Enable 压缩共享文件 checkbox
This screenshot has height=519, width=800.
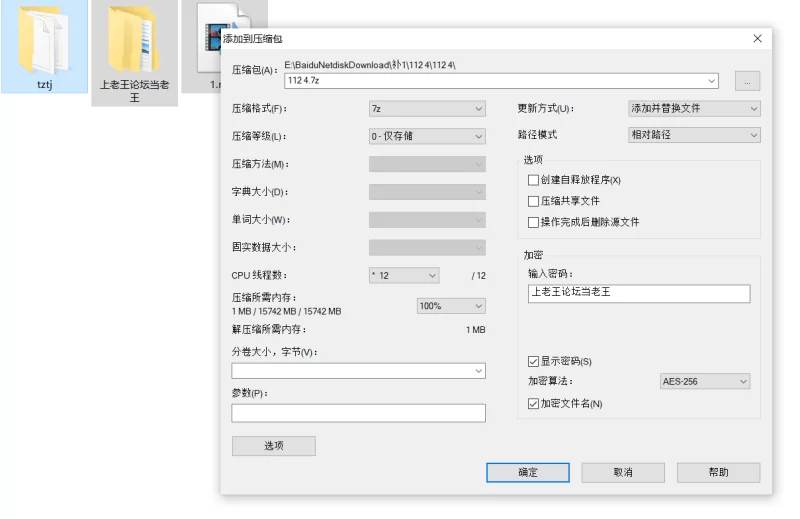[x=533, y=201]
